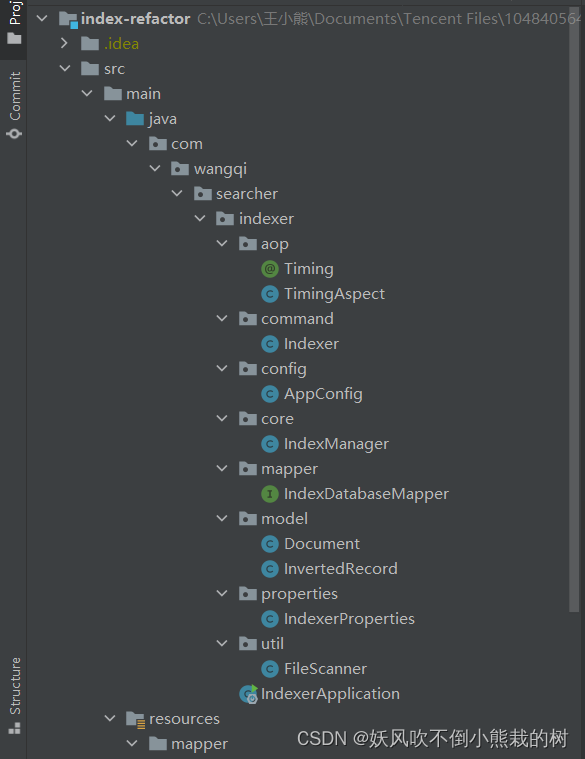Collapse the util package chevron

pyautogui.click(x=222, y=643)
